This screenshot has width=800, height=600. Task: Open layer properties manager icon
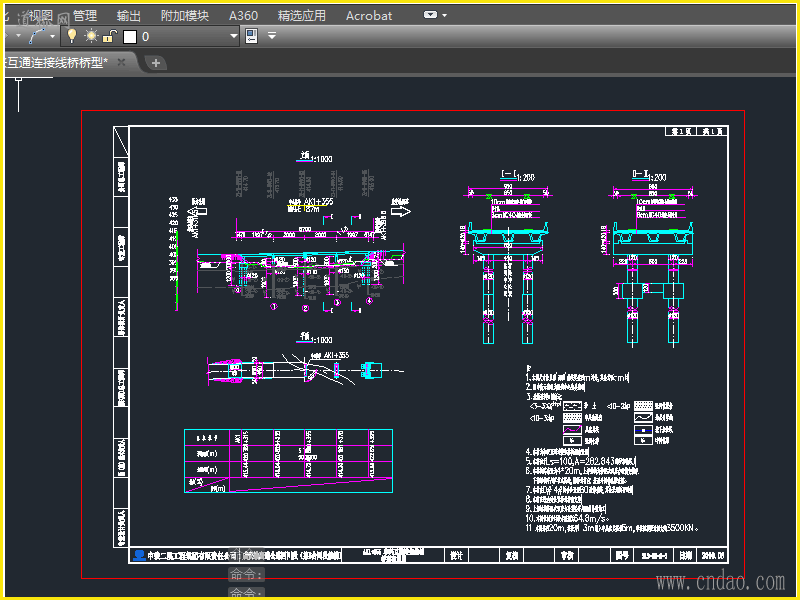click(x=251, y=36)
